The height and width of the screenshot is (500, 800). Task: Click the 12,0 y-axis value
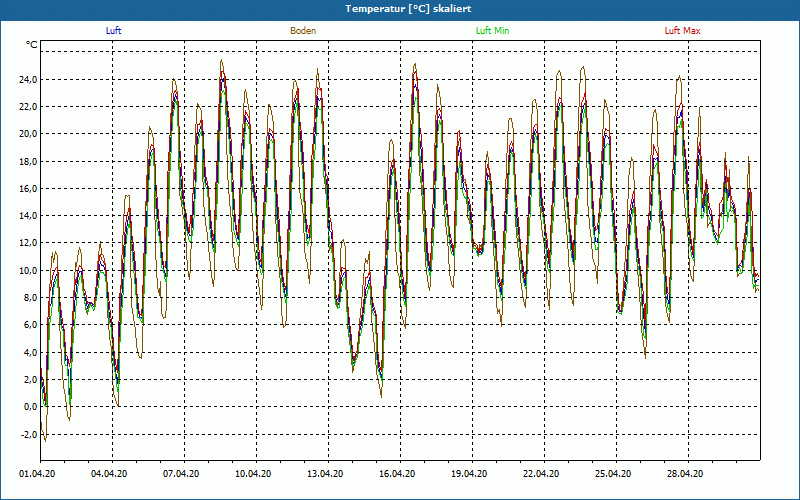pos(28,243)
